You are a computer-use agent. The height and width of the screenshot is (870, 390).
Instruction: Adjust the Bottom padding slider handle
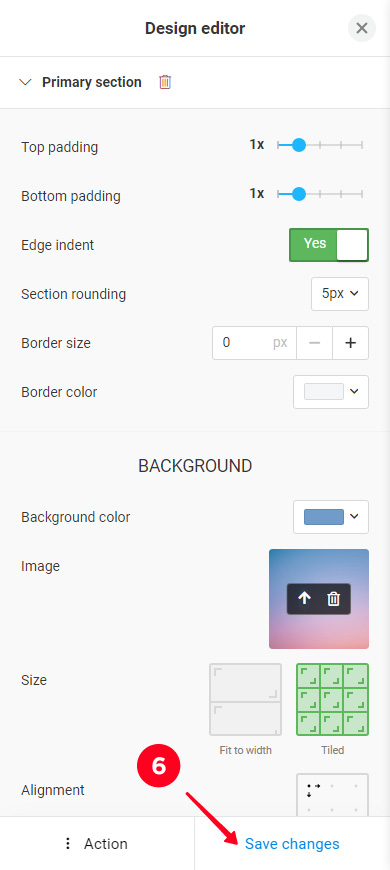tap(299, 194)
